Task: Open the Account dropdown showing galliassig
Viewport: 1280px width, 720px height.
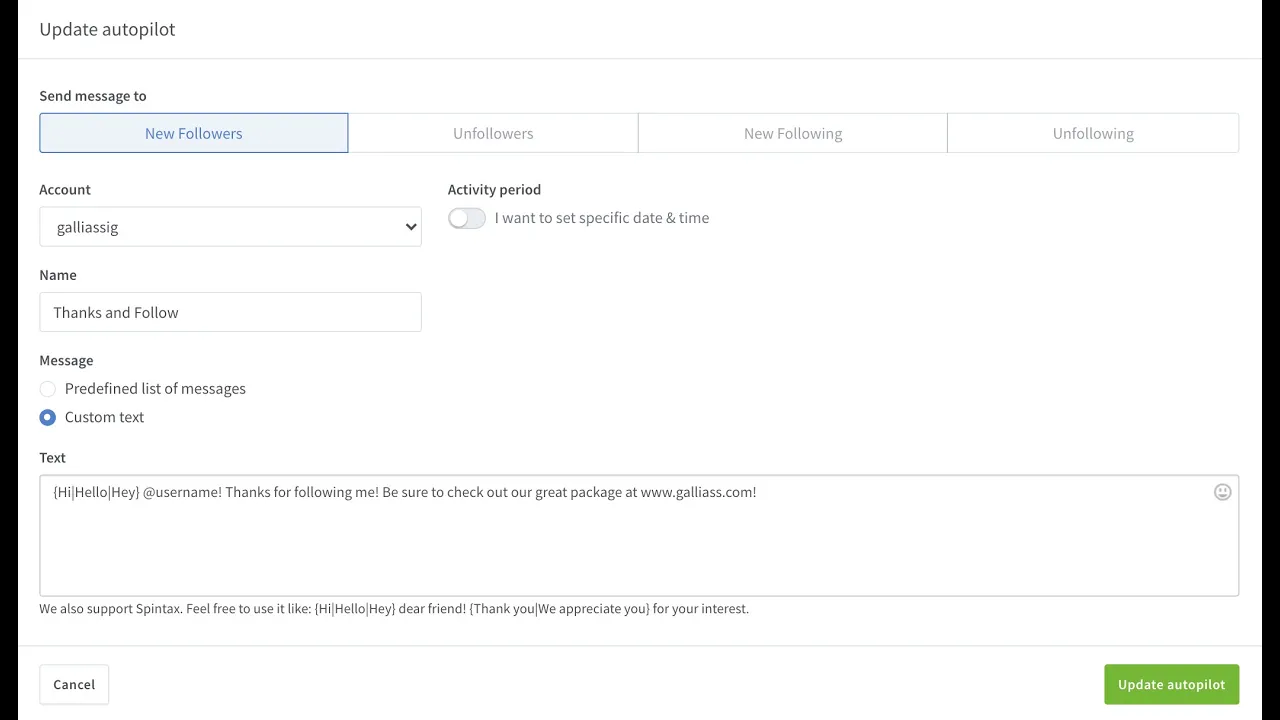Action: coord(230,227)
